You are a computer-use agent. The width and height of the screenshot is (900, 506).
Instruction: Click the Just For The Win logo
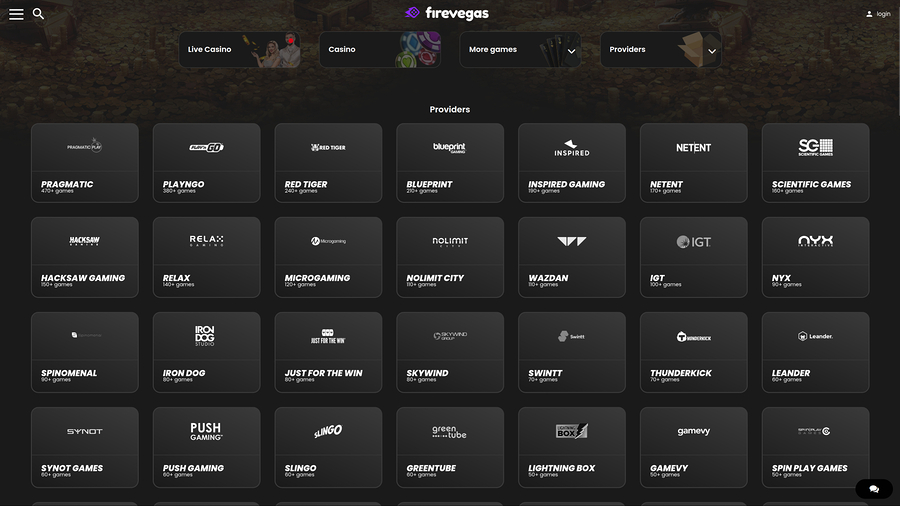pyautogui.click(x=328, y=337)
